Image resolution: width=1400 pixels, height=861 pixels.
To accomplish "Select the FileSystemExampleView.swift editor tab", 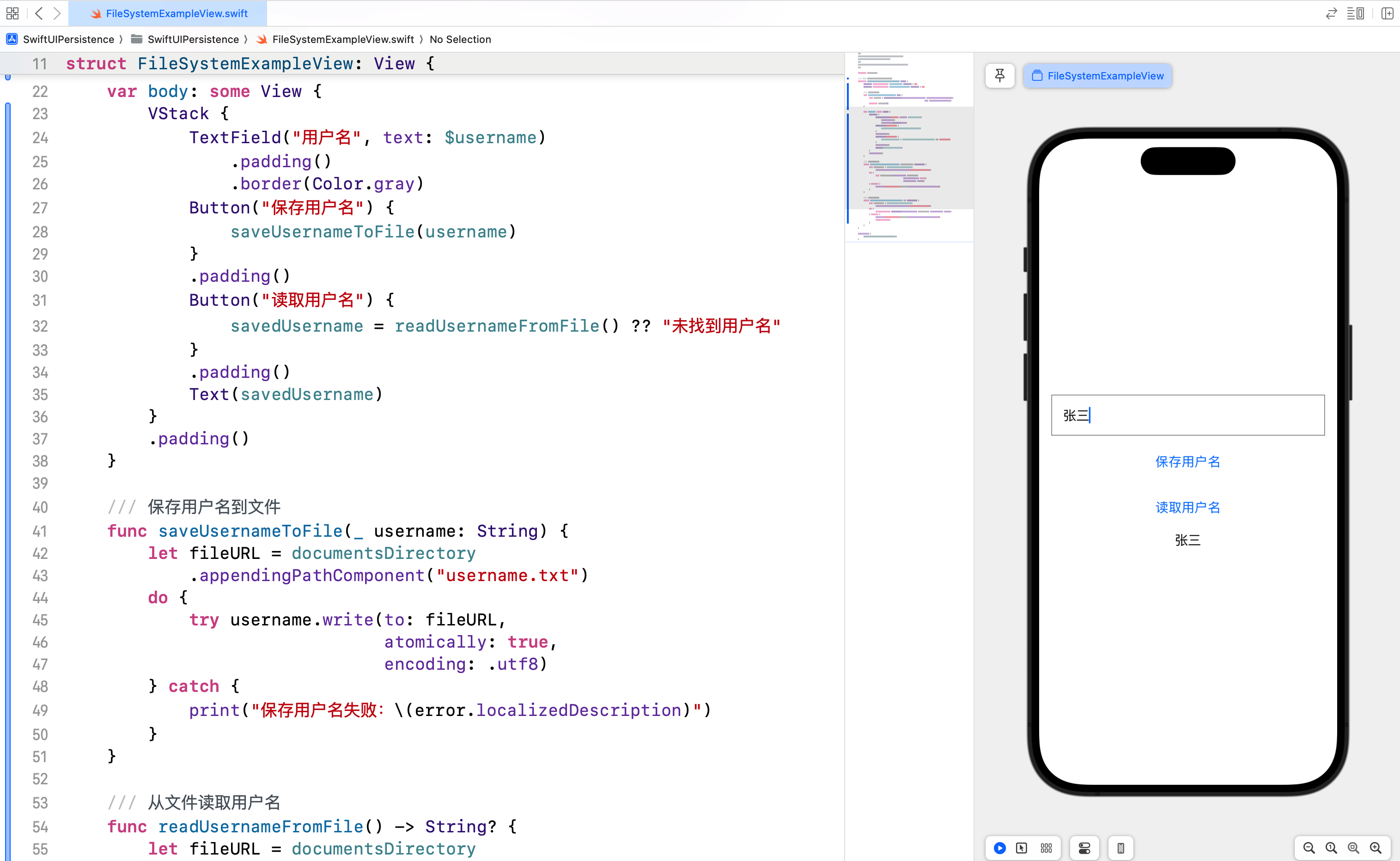I will click(168, 13).
